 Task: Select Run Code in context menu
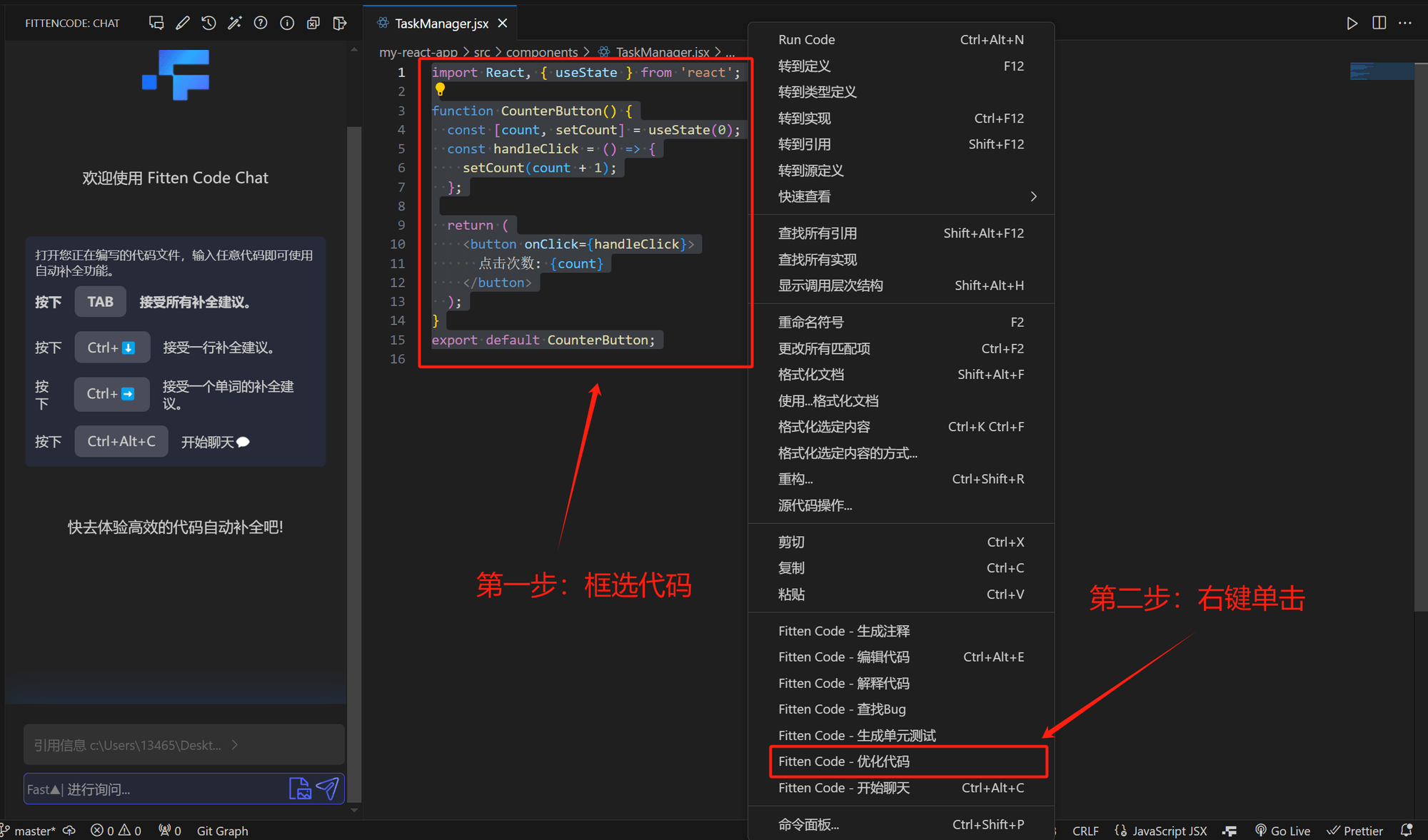click(x=901, y=40)
